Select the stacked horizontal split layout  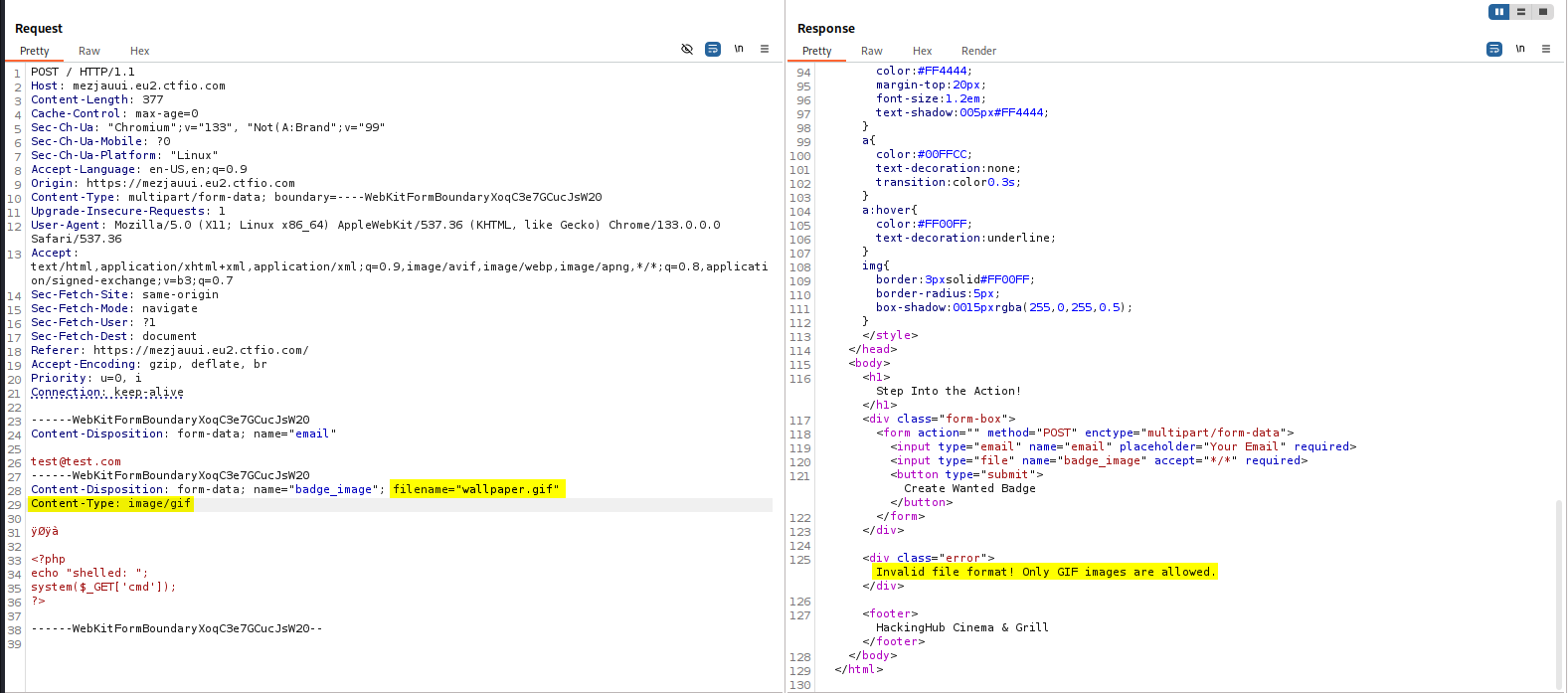pos(1521,12)
